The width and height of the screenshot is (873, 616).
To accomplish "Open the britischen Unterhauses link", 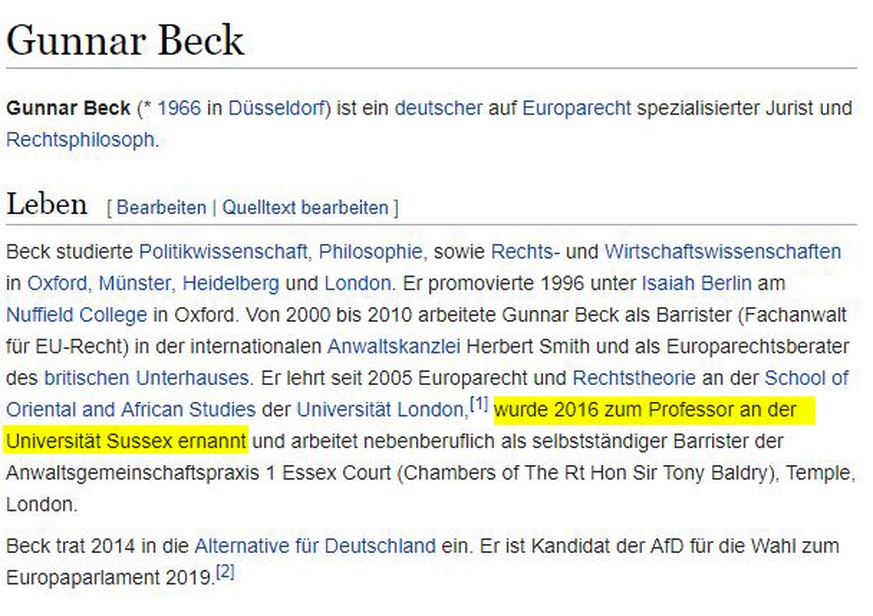I will 146,378.
